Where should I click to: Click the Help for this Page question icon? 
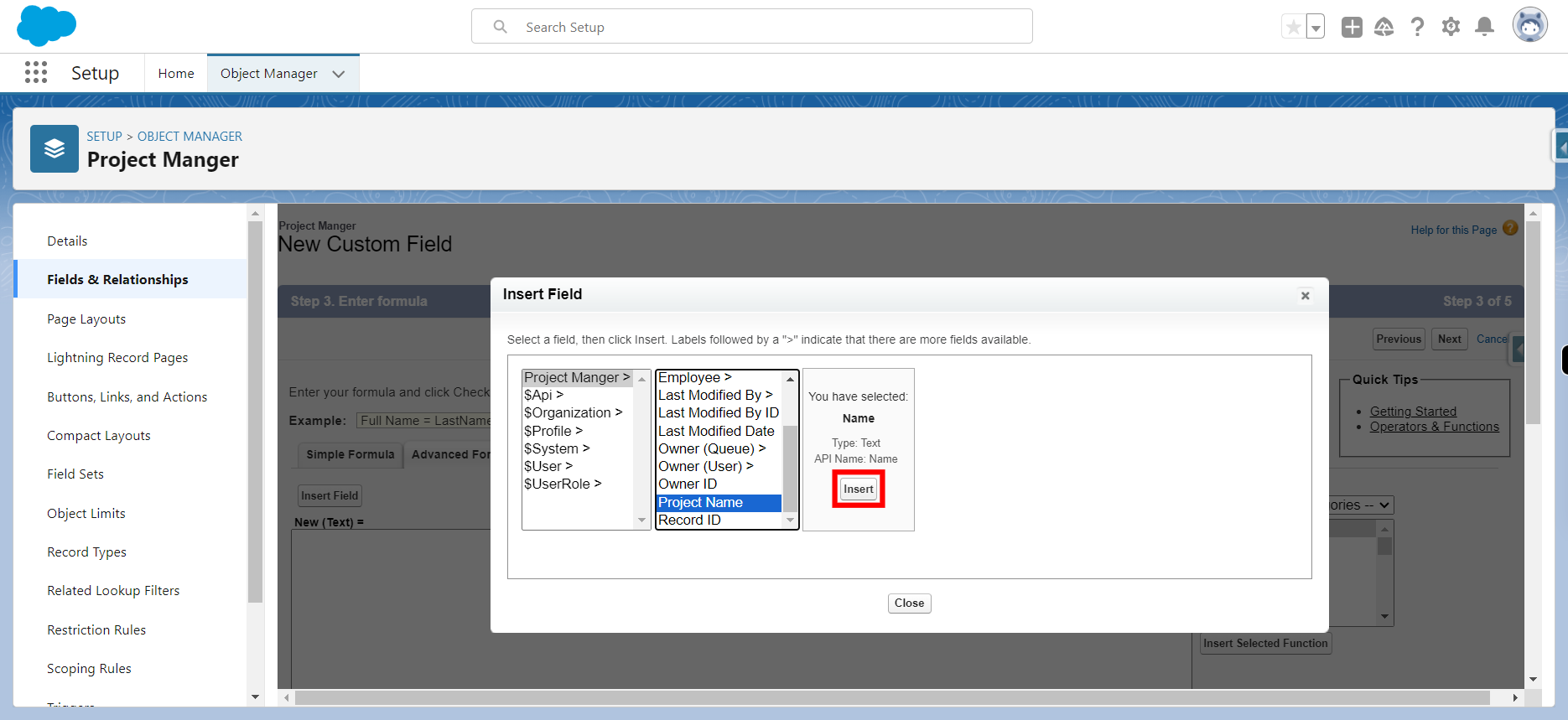(x=1510, y=228)
